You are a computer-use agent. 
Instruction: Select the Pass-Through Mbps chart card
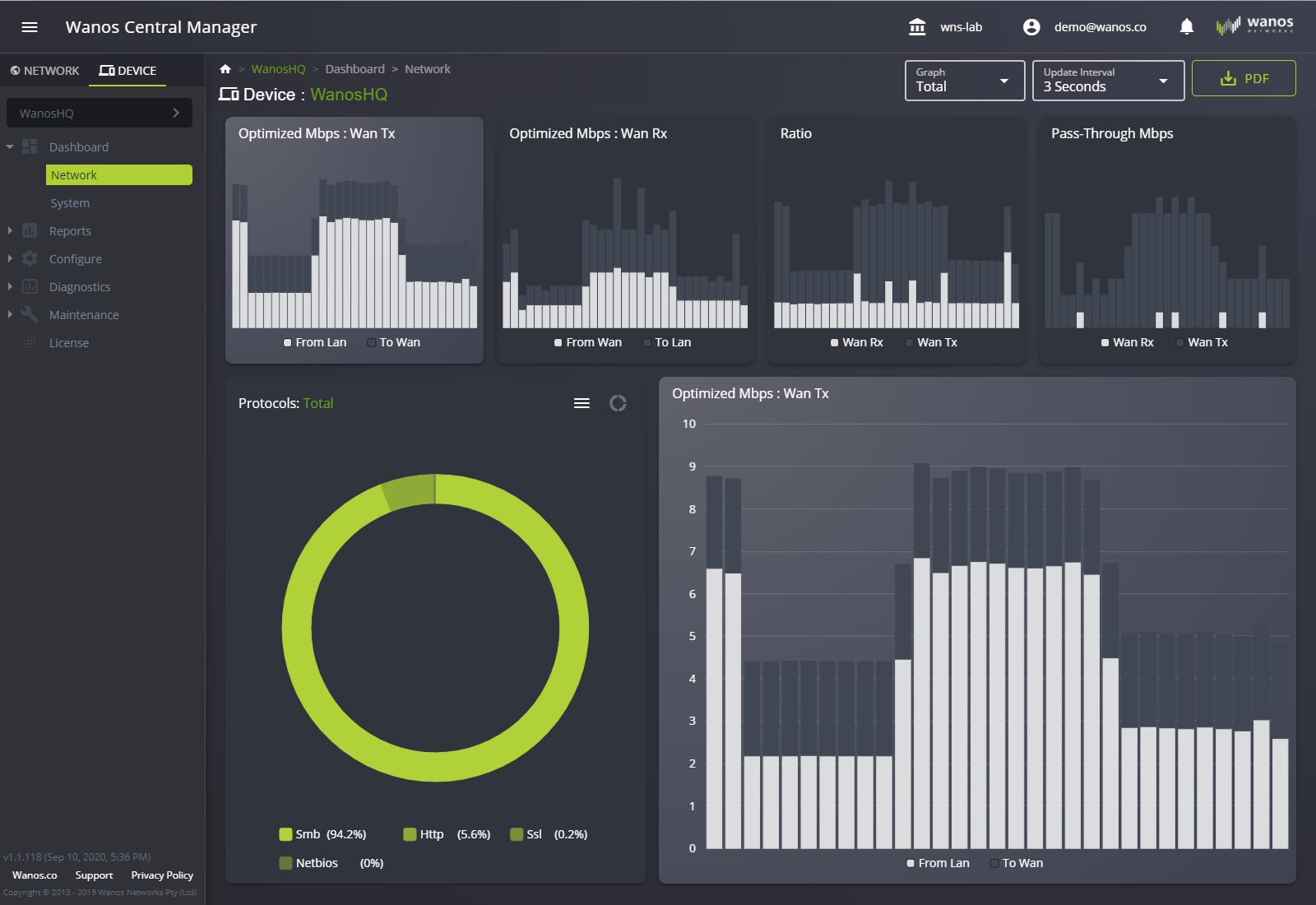pyautogui.click(x=1167, y=240)
